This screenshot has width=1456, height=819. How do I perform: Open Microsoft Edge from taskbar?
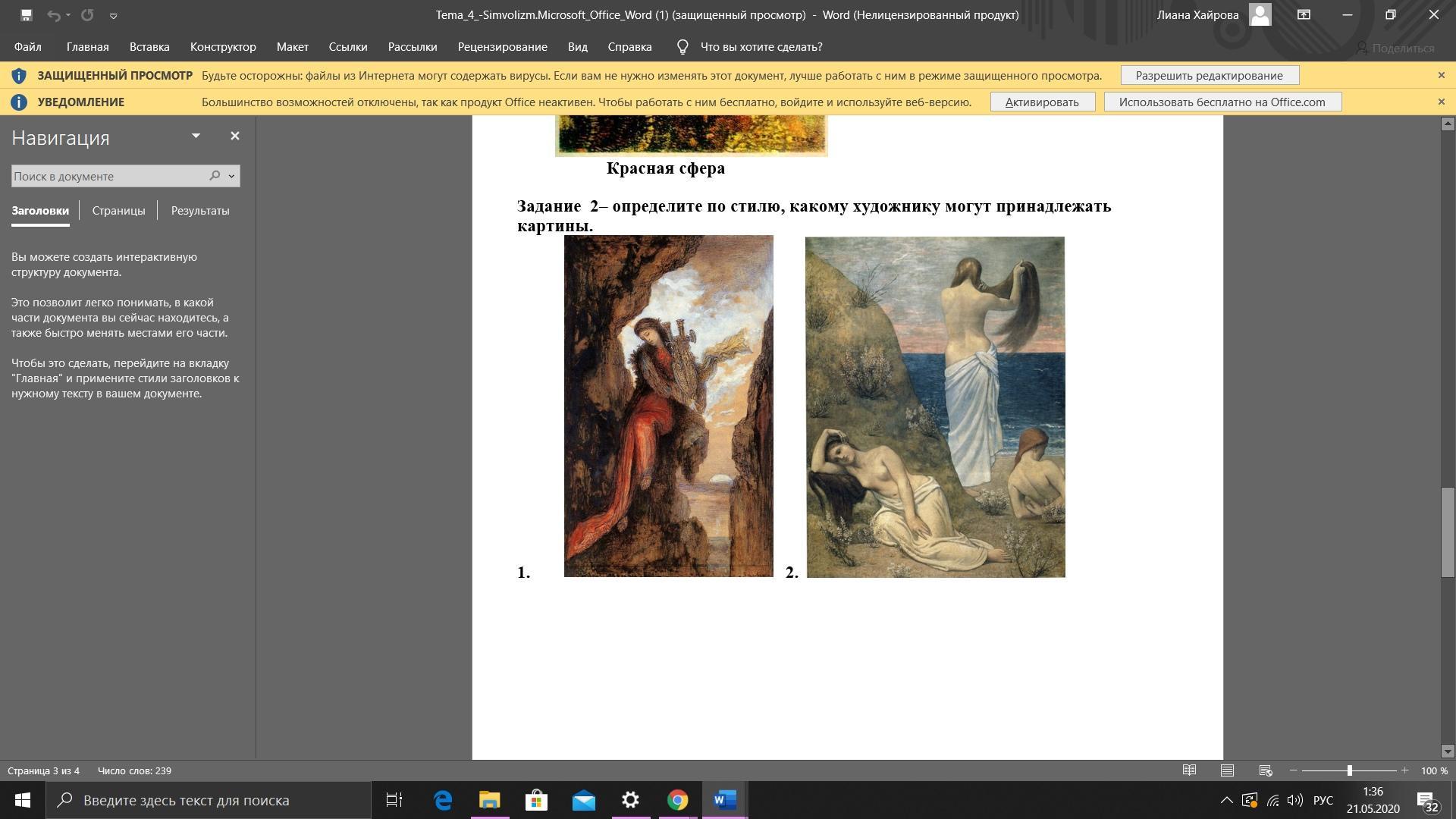[442, 800]
